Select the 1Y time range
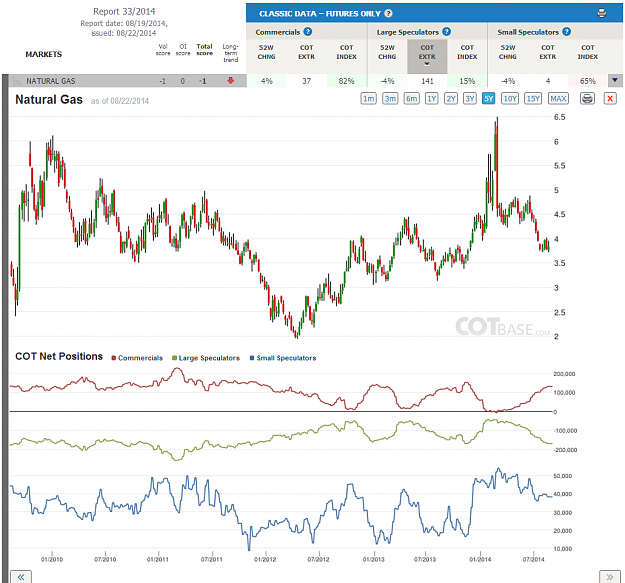625x583 pixels. click(431, 98)
